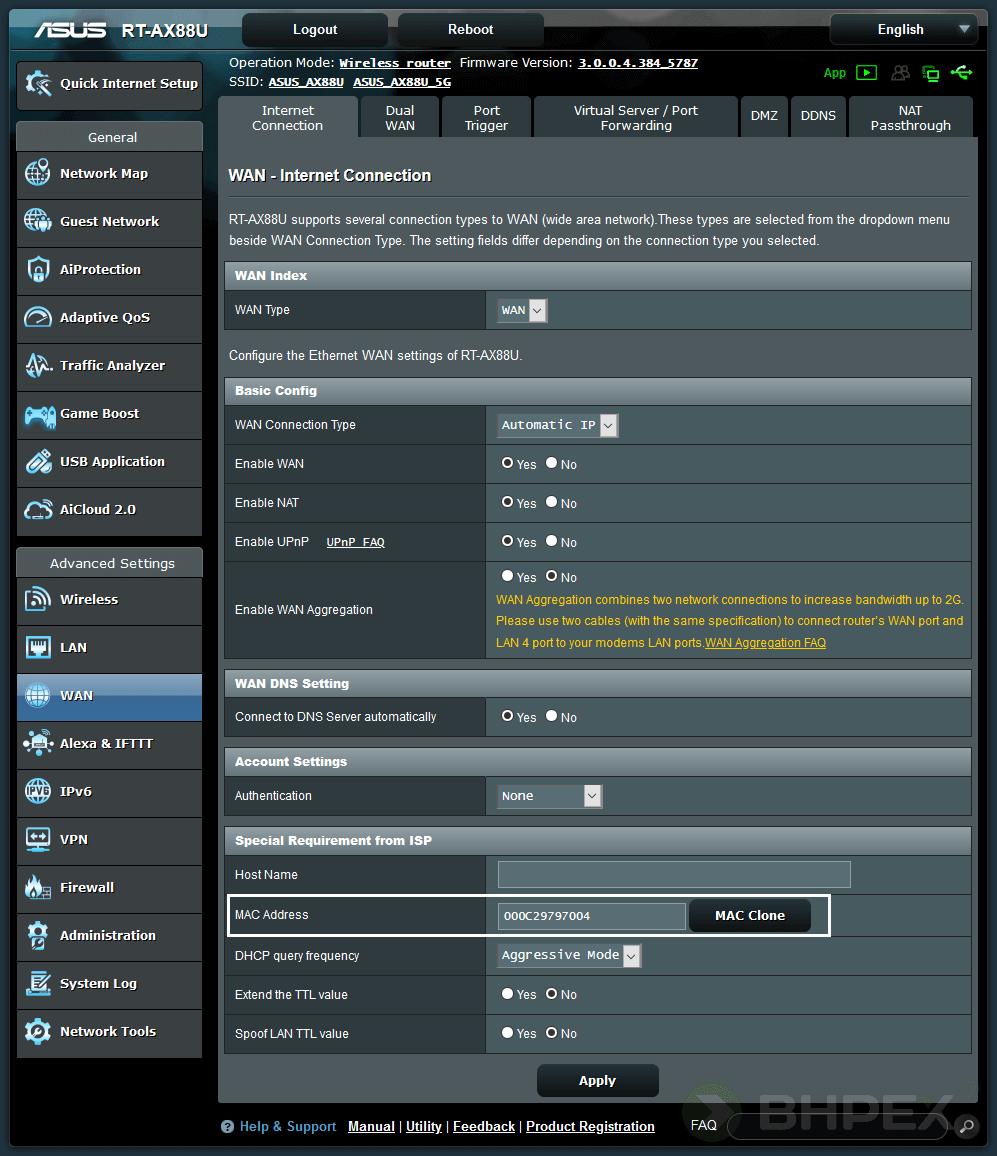997x1156 pixels.
Task: Open Firewall via its flame icon
Action: 38,887
